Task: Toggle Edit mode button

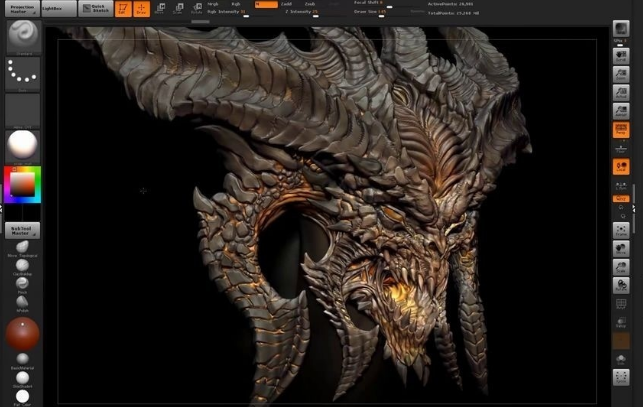Action: pos(123,9)
